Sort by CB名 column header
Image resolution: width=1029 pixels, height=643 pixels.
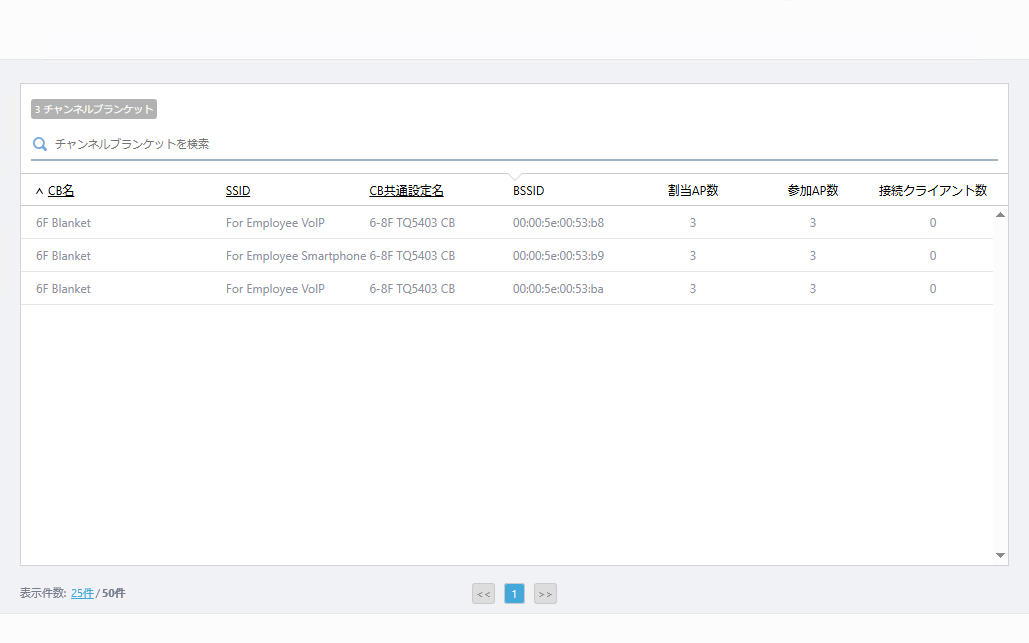61,190
